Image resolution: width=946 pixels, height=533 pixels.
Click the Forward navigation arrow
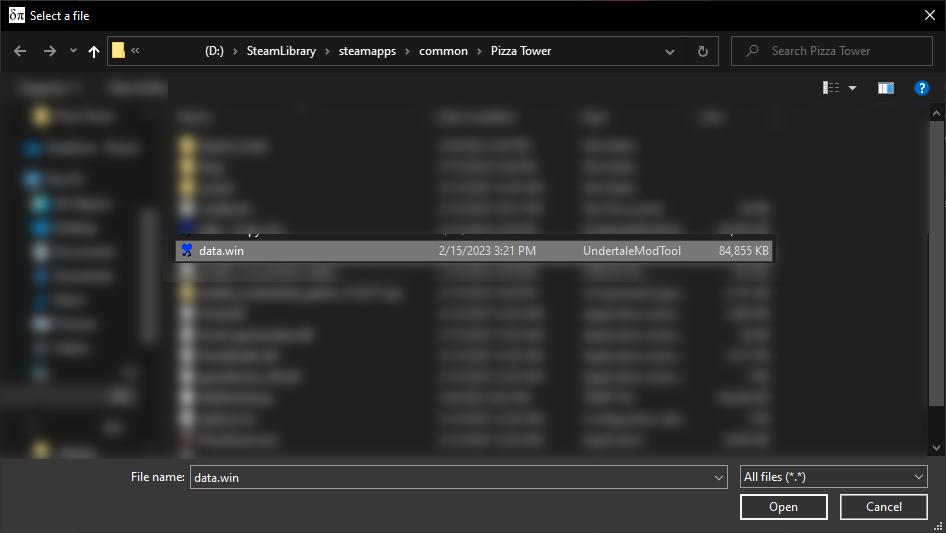click(x=48, y=51)
